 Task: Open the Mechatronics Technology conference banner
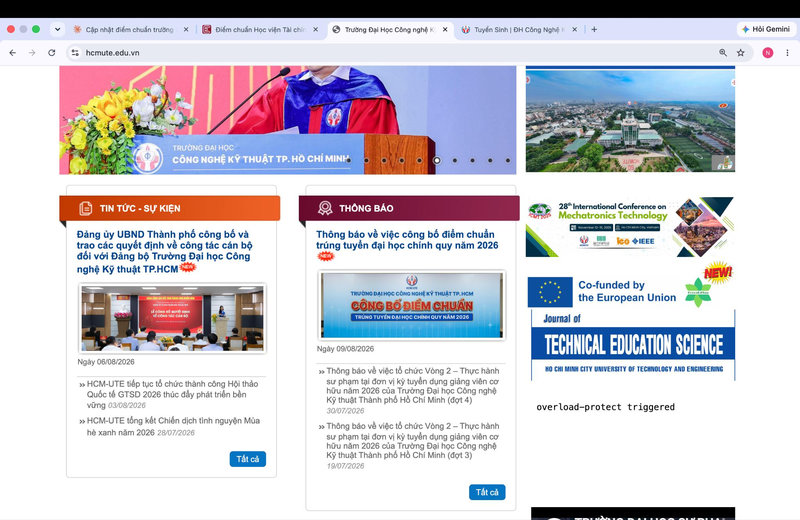pyautogui.click(x=630, y=227)
